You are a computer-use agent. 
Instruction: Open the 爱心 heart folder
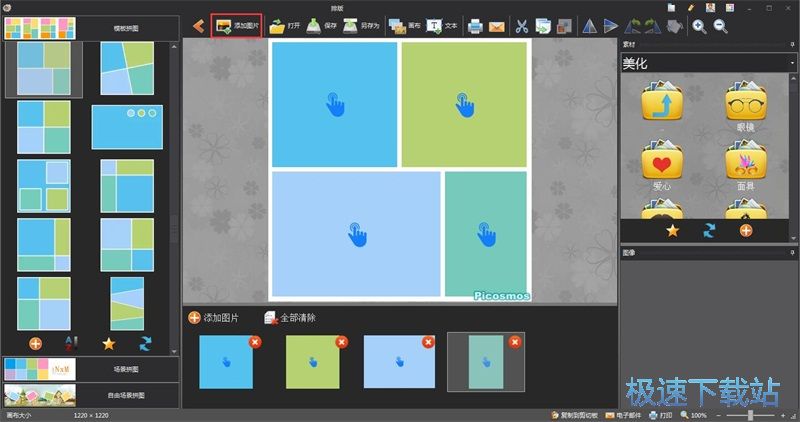point(662,165)
